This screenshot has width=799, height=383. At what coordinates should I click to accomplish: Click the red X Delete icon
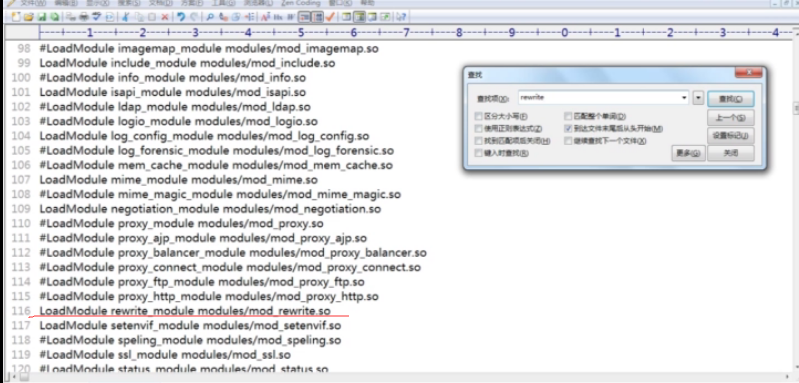(165, 17)
